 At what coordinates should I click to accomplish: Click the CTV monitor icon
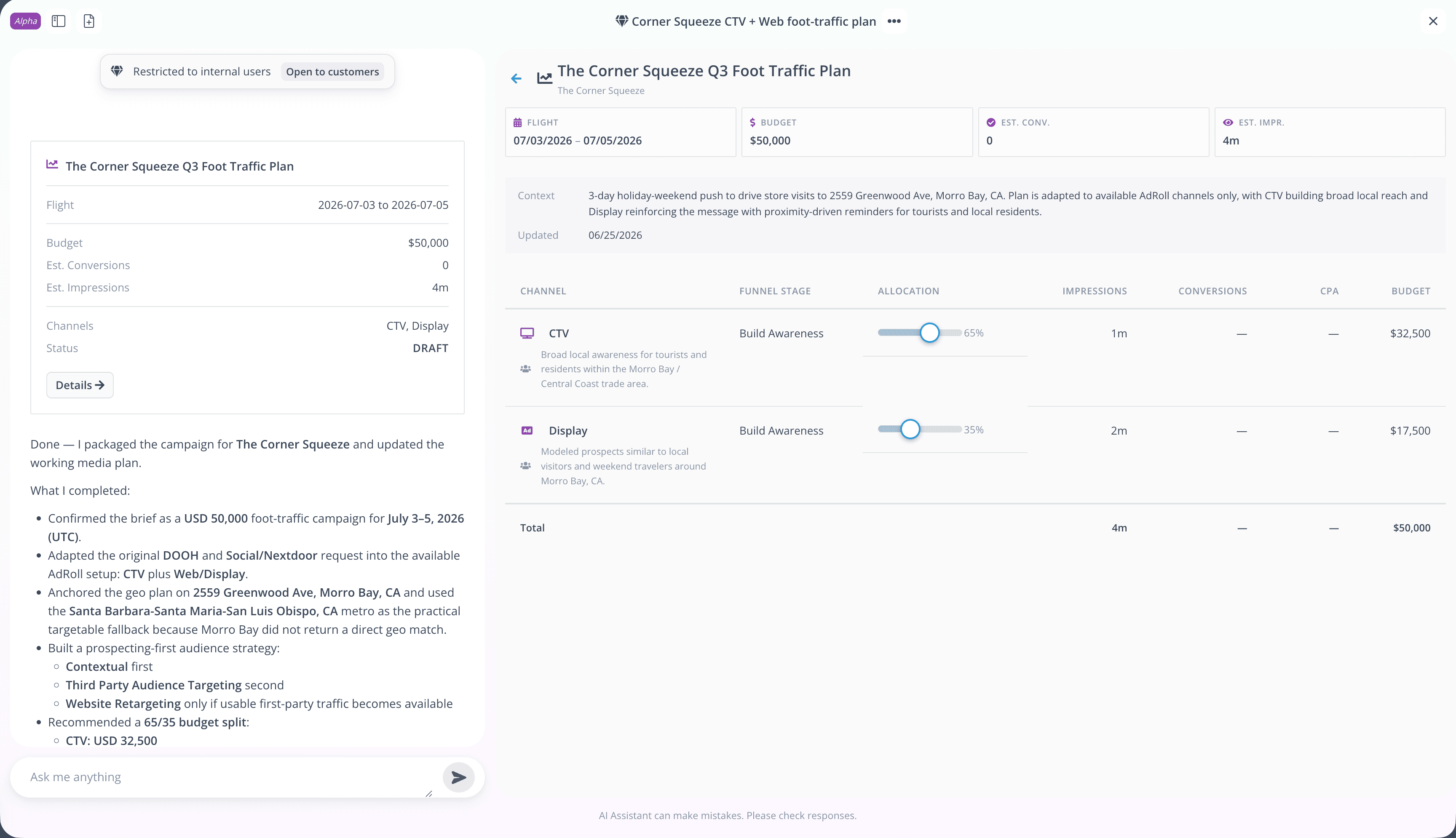[x=527, y=333]
